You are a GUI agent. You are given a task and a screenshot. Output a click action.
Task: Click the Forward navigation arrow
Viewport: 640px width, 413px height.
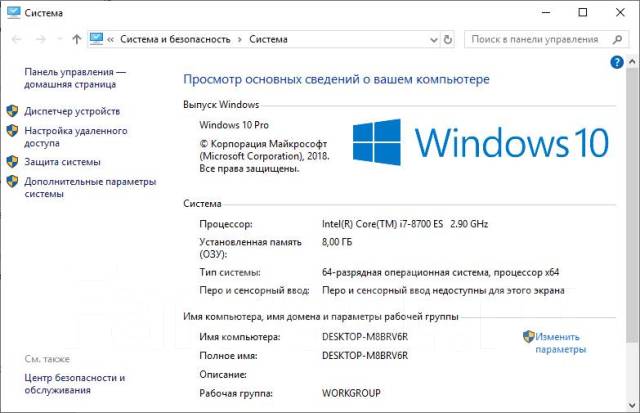click(40, 39)
